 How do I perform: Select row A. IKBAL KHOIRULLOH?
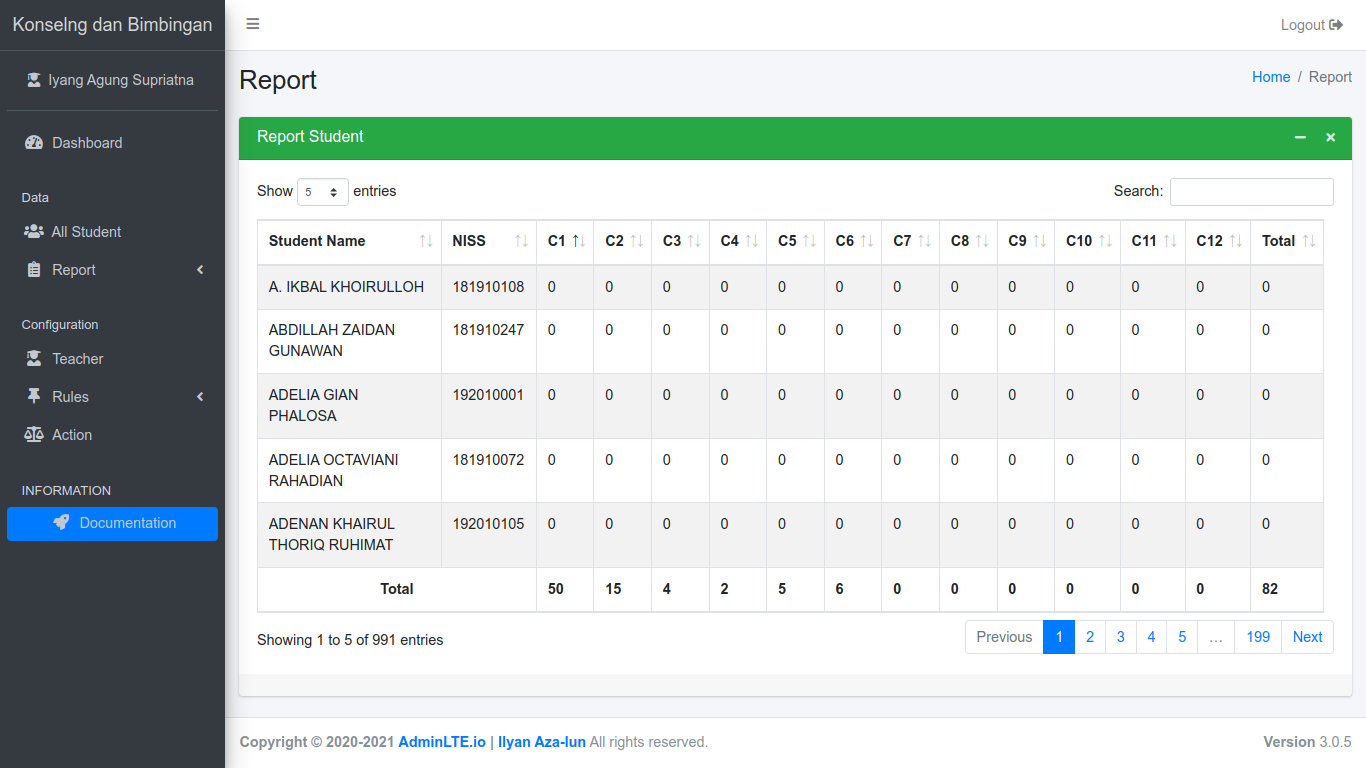790,287
